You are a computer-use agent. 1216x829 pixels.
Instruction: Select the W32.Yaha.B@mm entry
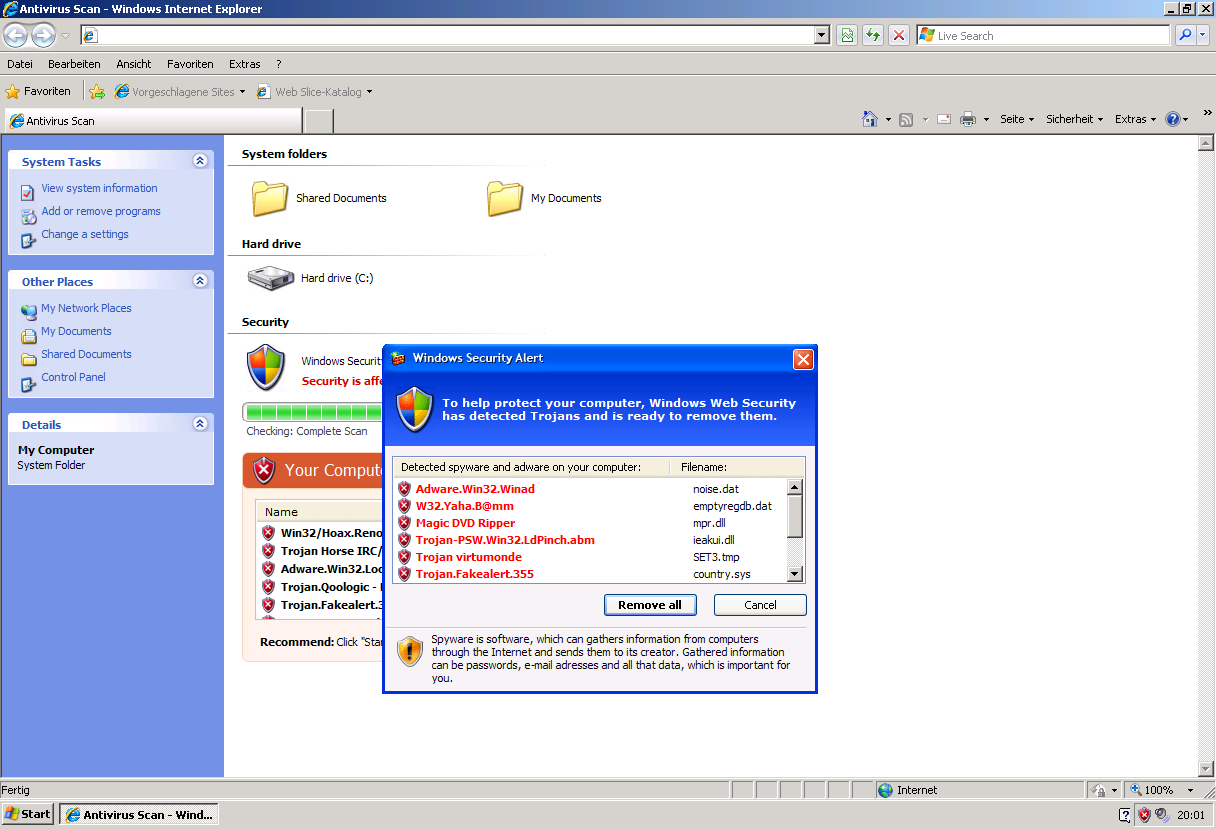pyautogui.click(x=465, y=506)
